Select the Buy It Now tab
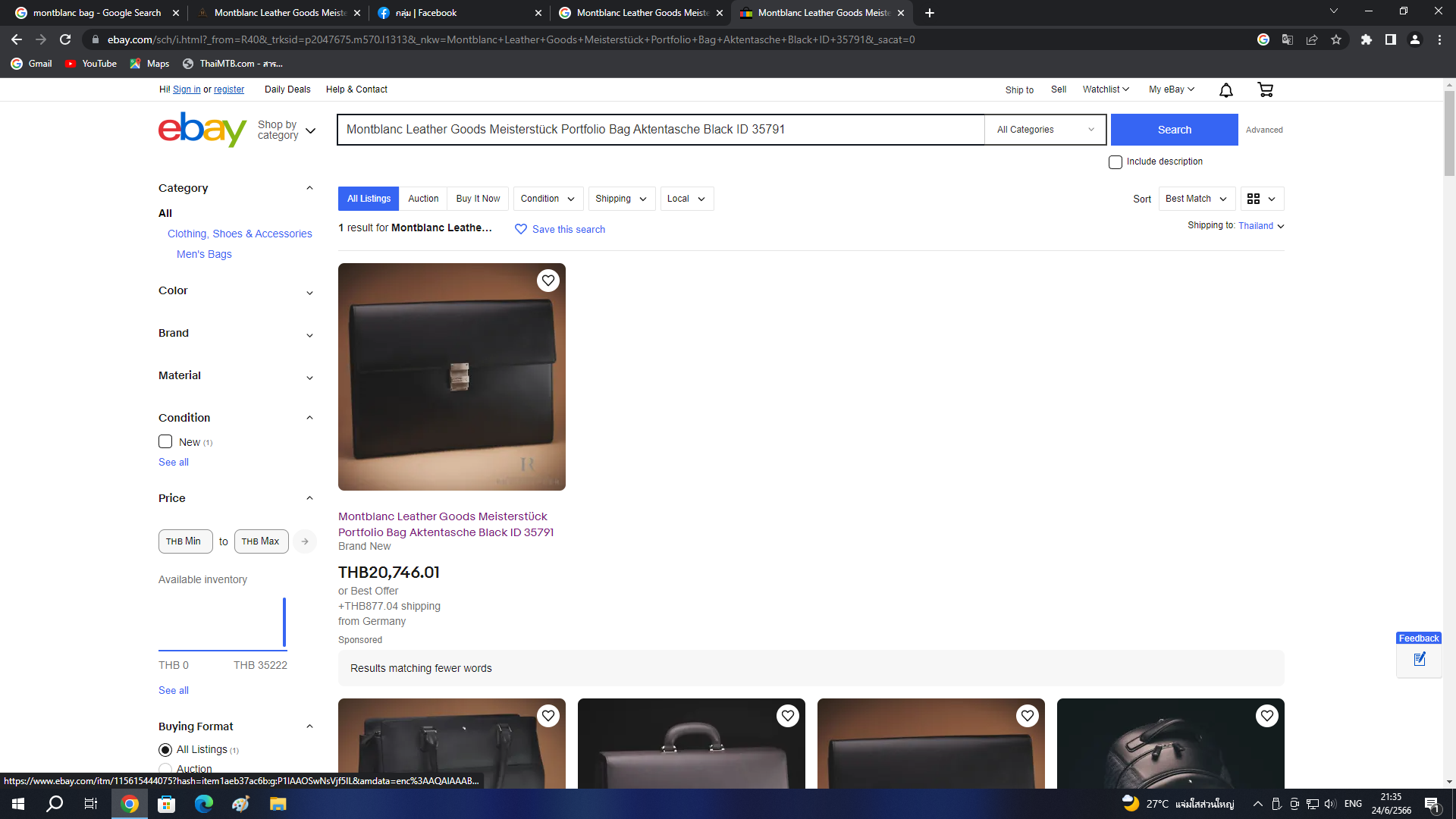 pyautogui.click(x=478, y=199)
